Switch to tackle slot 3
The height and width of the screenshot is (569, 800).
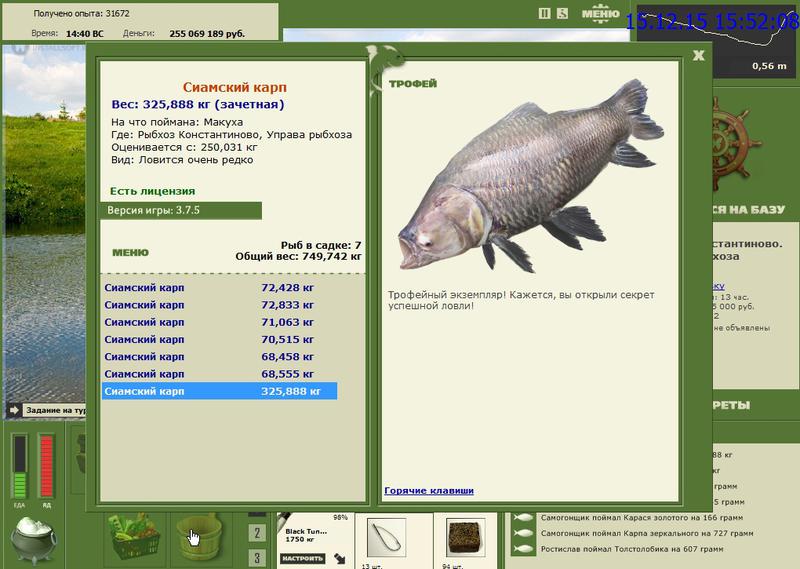click(257, 557)
